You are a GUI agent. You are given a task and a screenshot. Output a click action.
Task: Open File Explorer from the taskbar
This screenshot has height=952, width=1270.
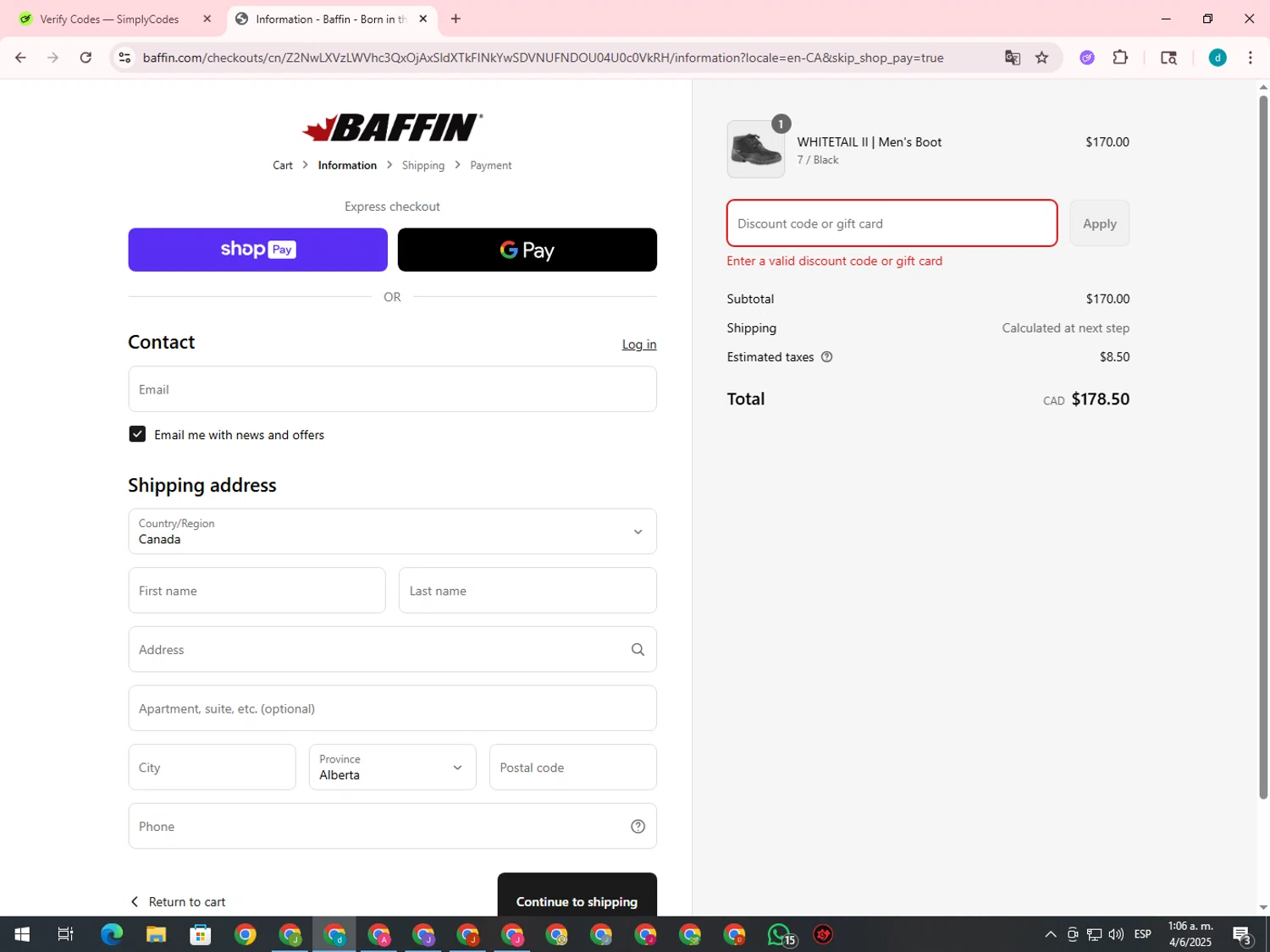[156, 934]
